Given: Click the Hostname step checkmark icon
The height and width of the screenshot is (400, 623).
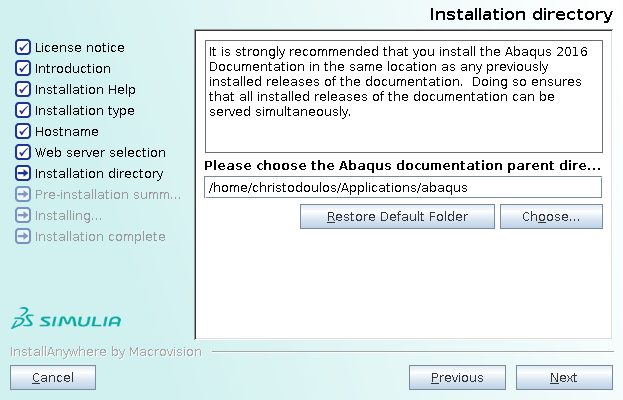Looking at the screenshot, I should point(23,131).
